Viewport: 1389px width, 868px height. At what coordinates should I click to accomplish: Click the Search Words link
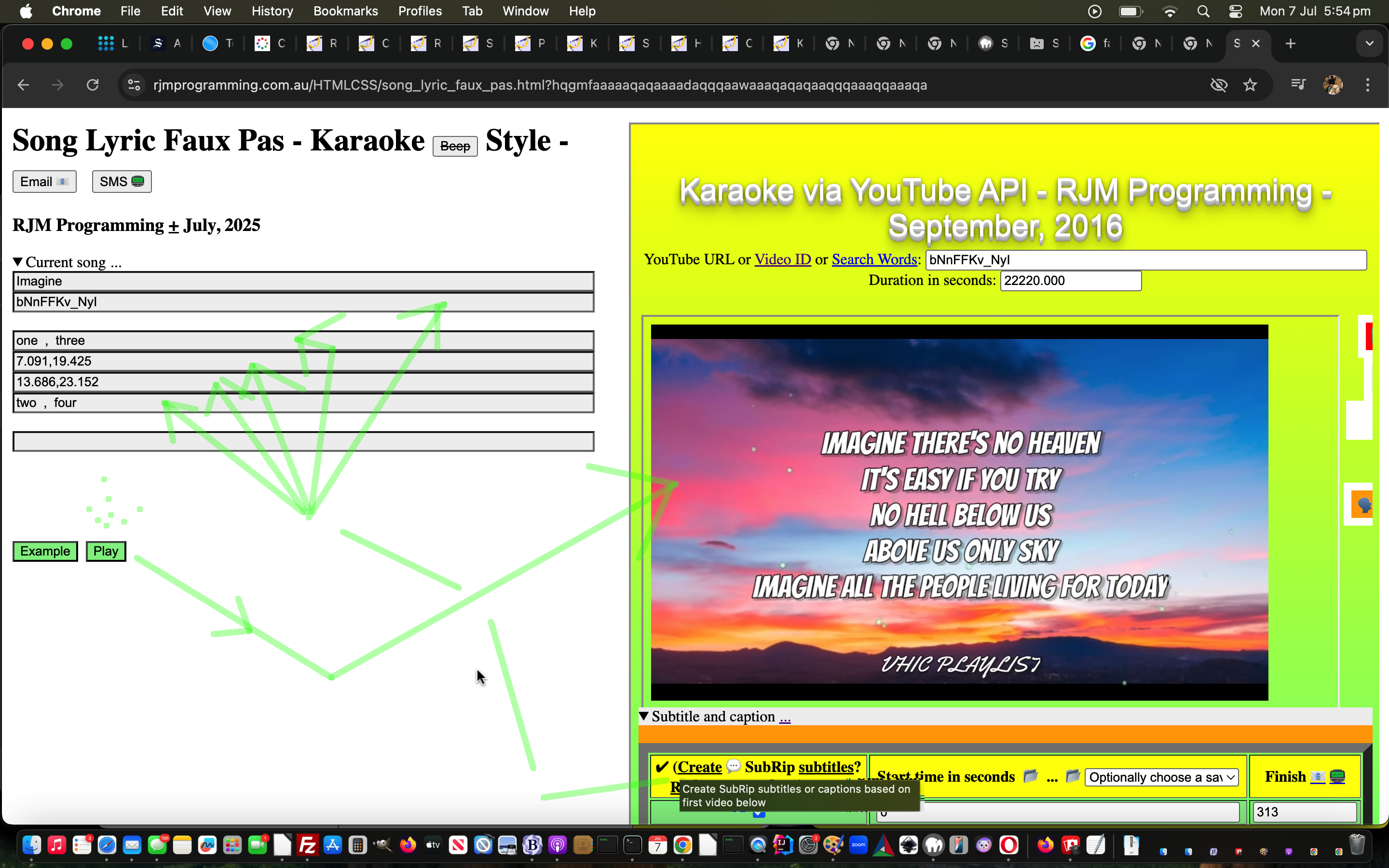click(874, 259)
